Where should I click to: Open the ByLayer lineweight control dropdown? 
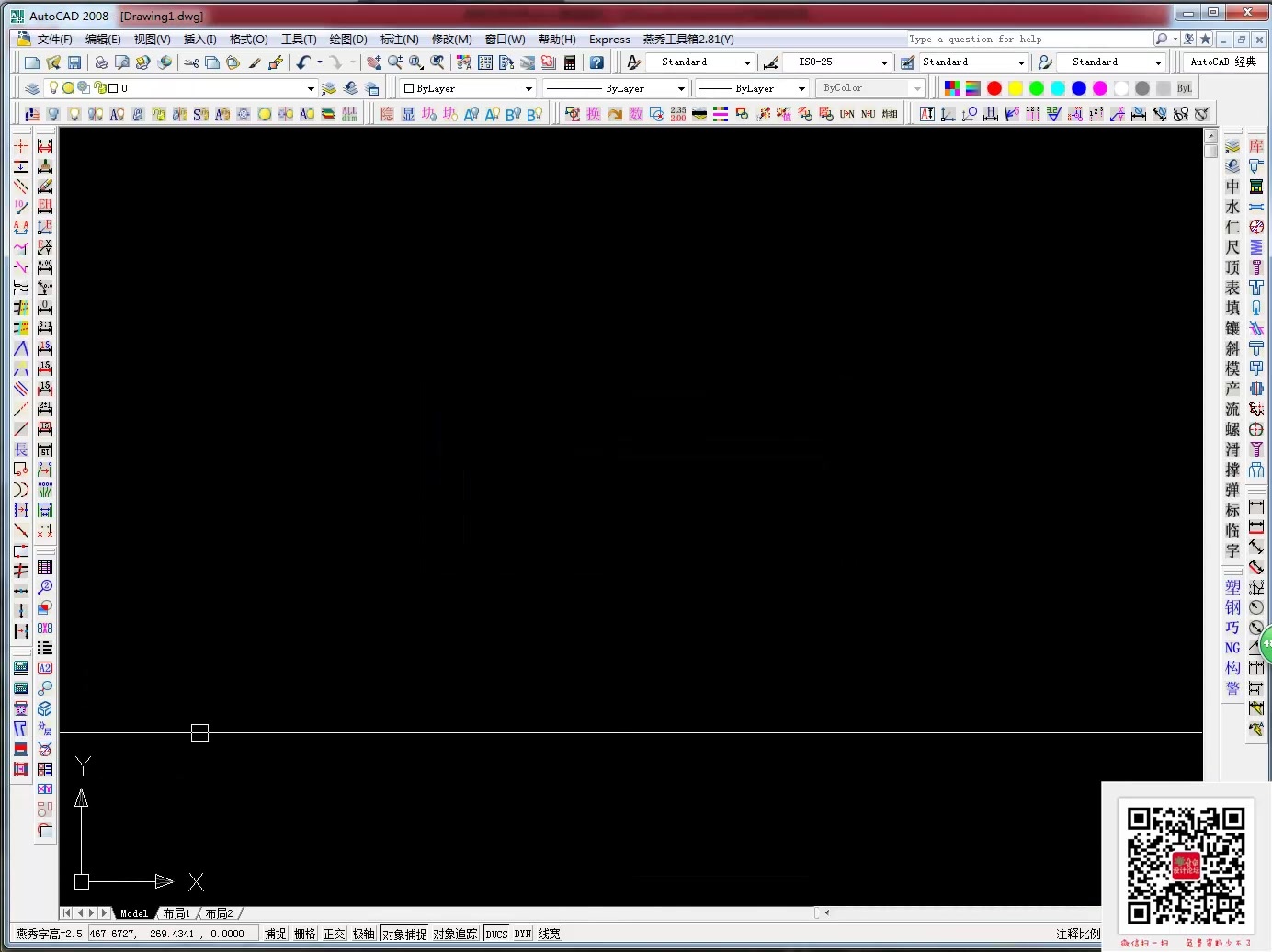click(801, 89)
